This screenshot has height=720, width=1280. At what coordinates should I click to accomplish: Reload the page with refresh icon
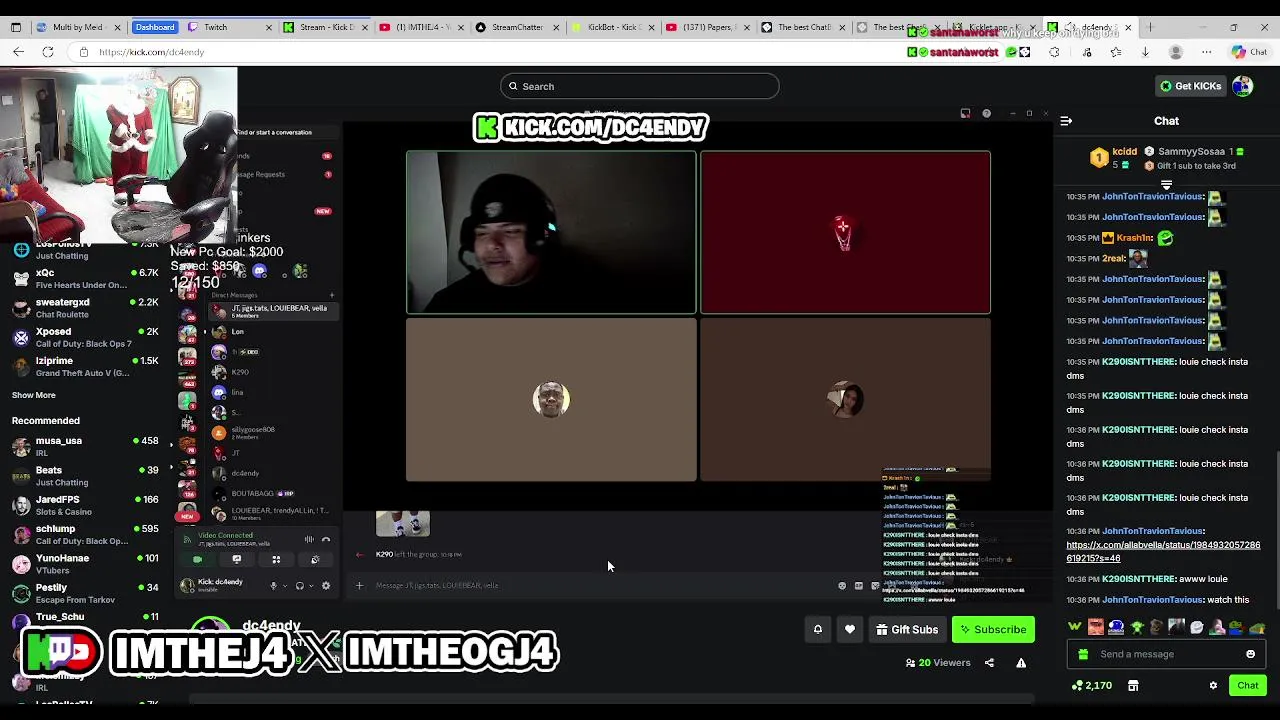point(48,52)
